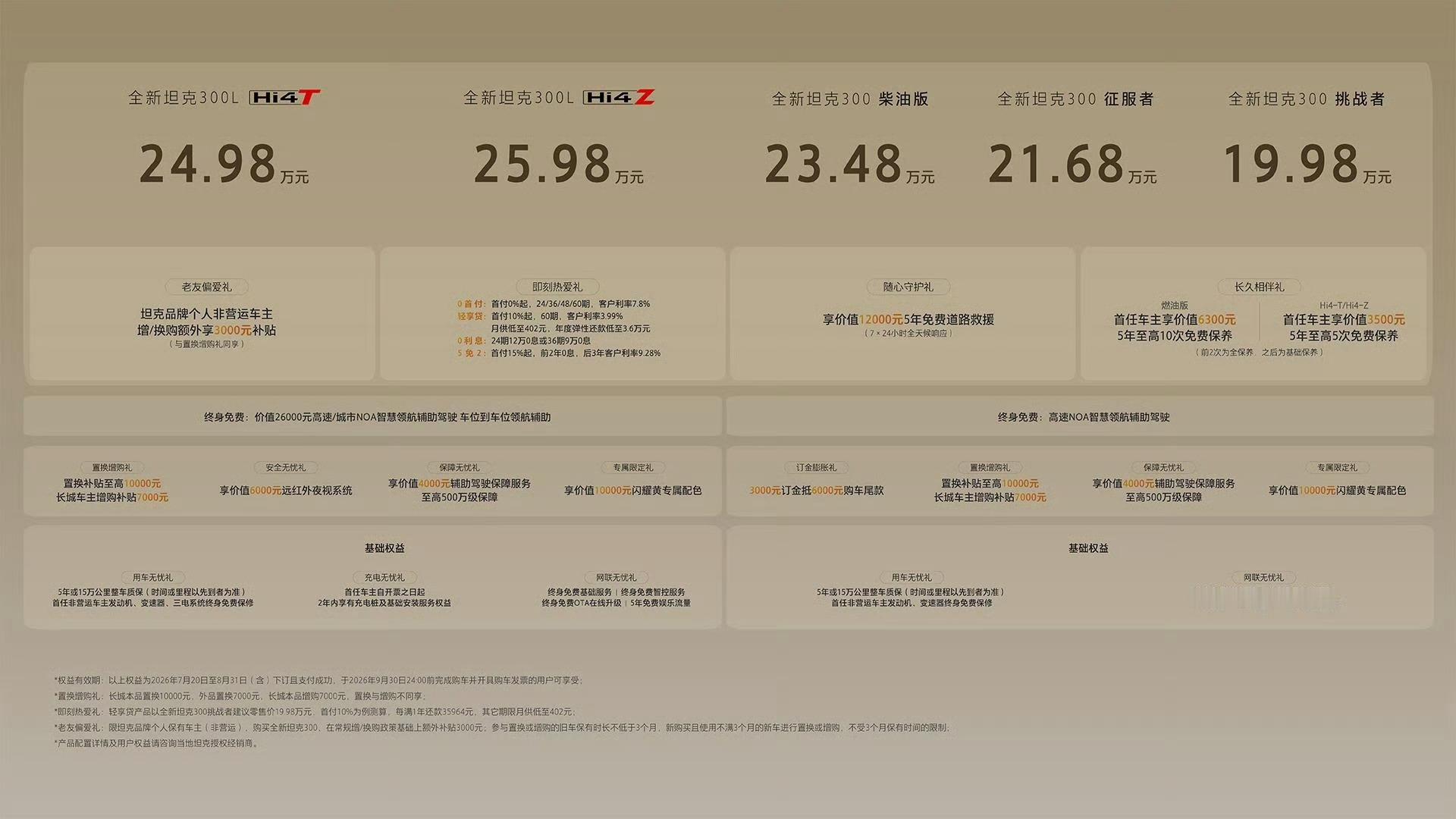Image resolution: width=1456 pixels, height=819 pixels.
Task: Click the 5年至高10次免费保养 text
Action: coord(1175,336)
